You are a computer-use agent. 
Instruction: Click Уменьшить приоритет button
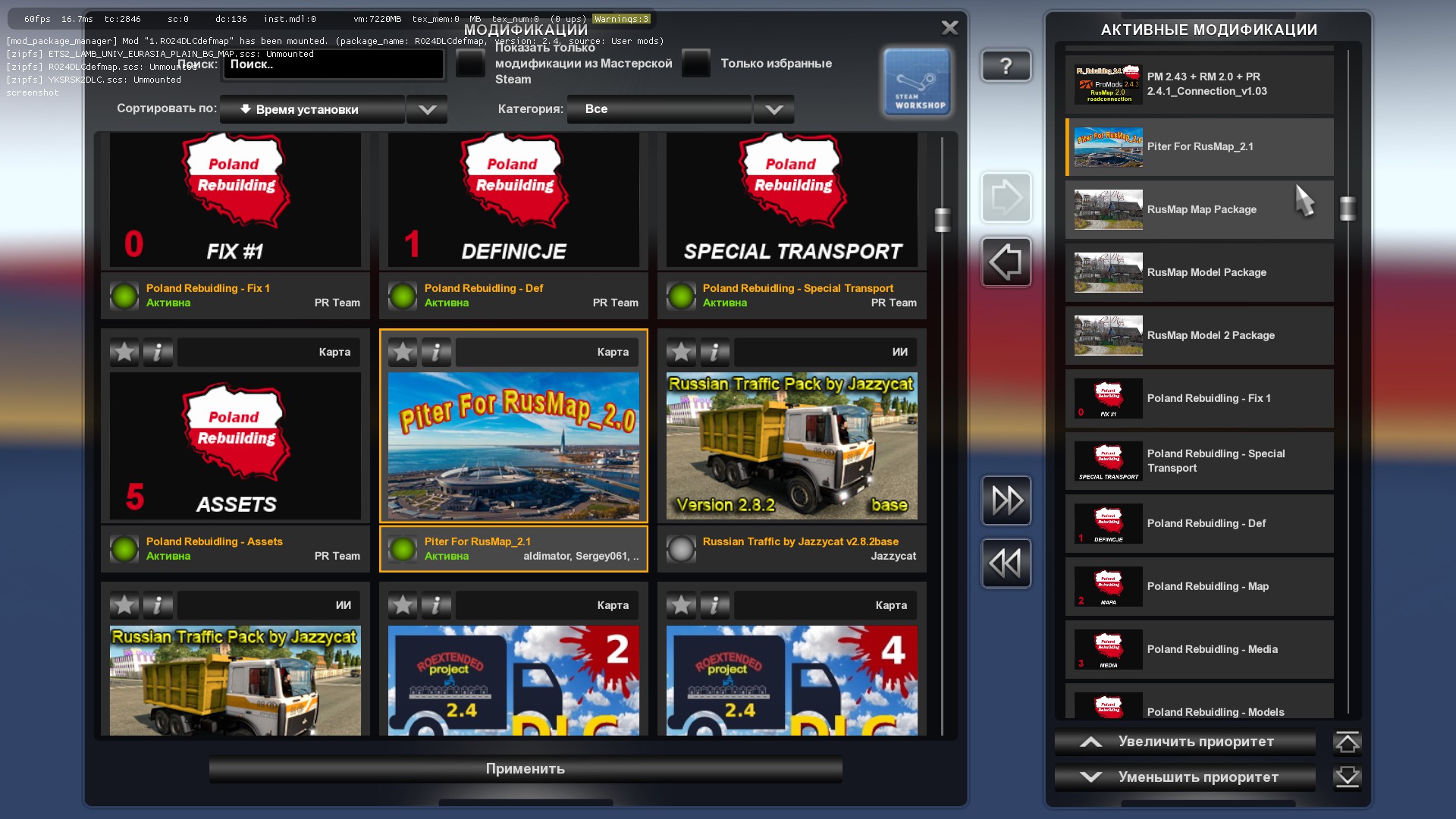pyautogui.click(x=1185, y=777)
